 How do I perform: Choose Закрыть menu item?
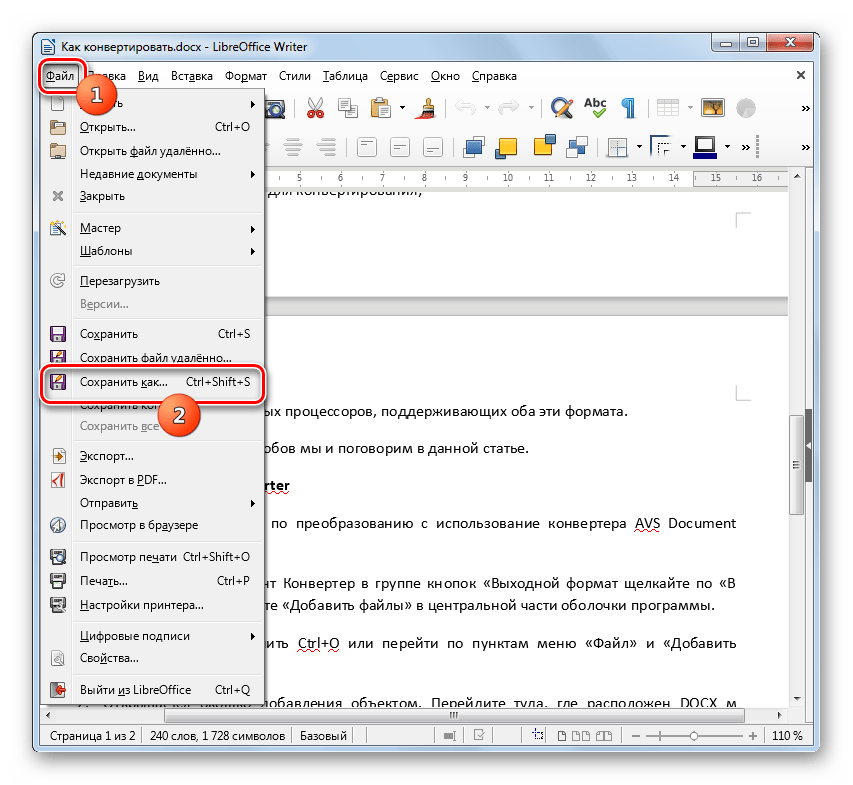pyautogui.click(x=152, y=196)
